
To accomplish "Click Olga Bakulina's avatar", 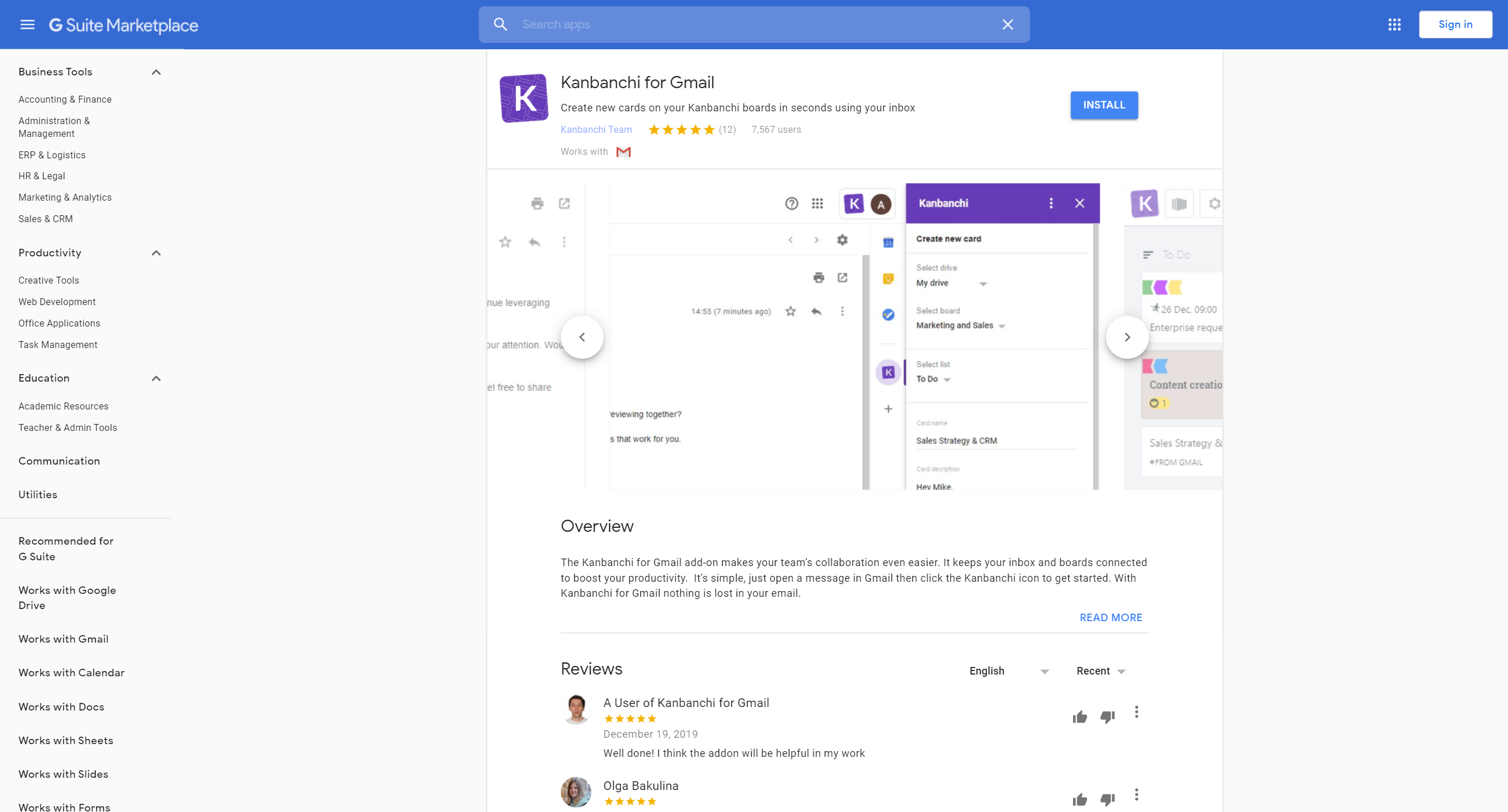I will pos(576,792).
